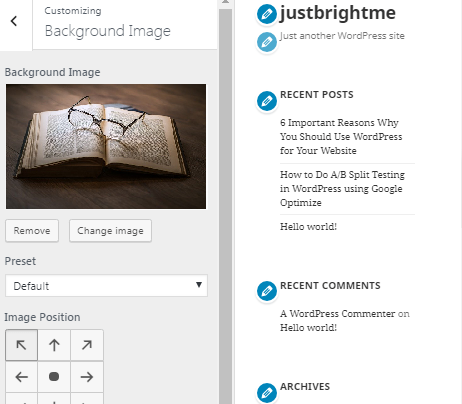This screenshot has width=462, height=404.
Task: Open the Preset dropdown showing Default
Action: [x=106, y=286]
